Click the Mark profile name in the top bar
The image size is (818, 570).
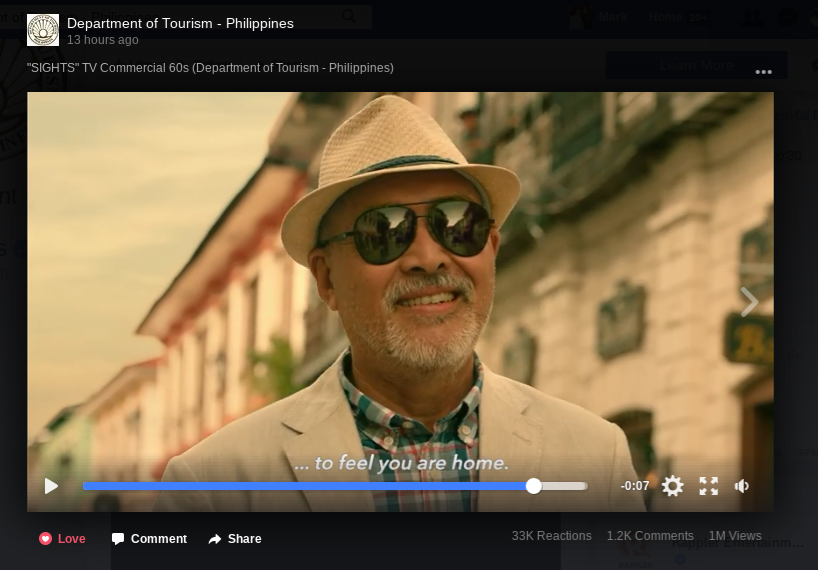tap(613, 16)
